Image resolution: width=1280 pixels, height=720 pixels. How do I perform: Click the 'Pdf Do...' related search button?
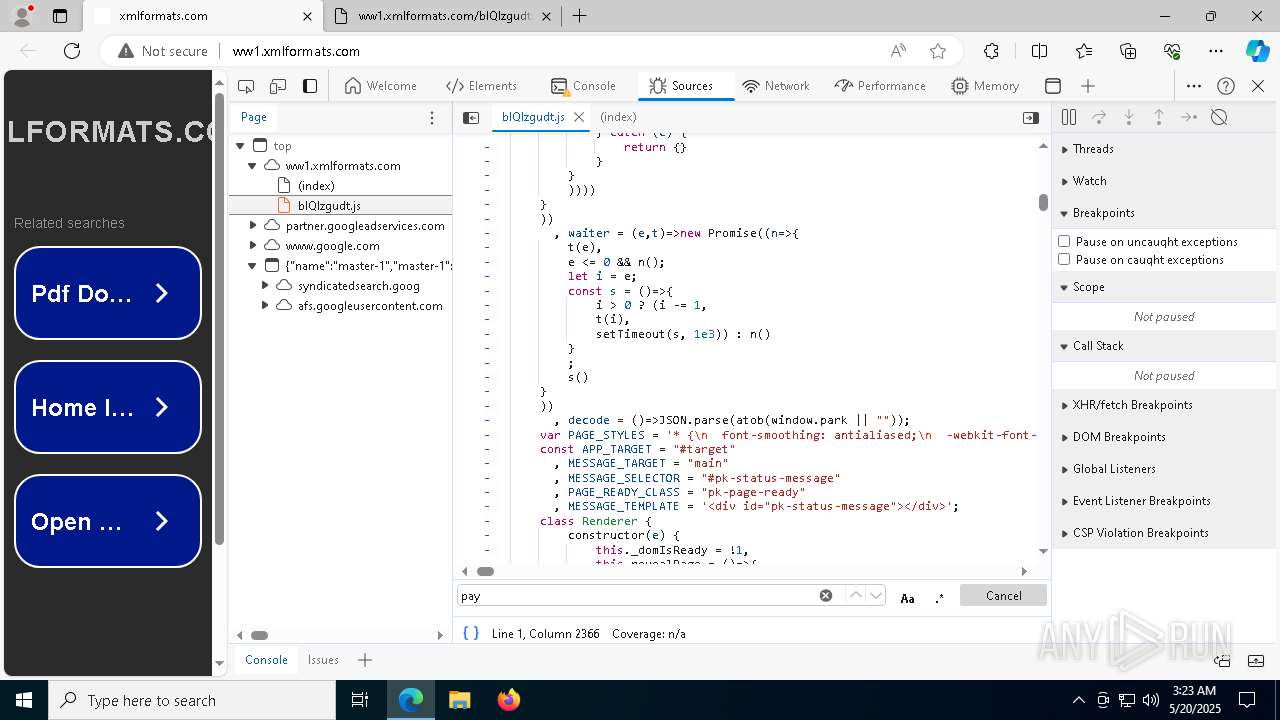(108, 293)
